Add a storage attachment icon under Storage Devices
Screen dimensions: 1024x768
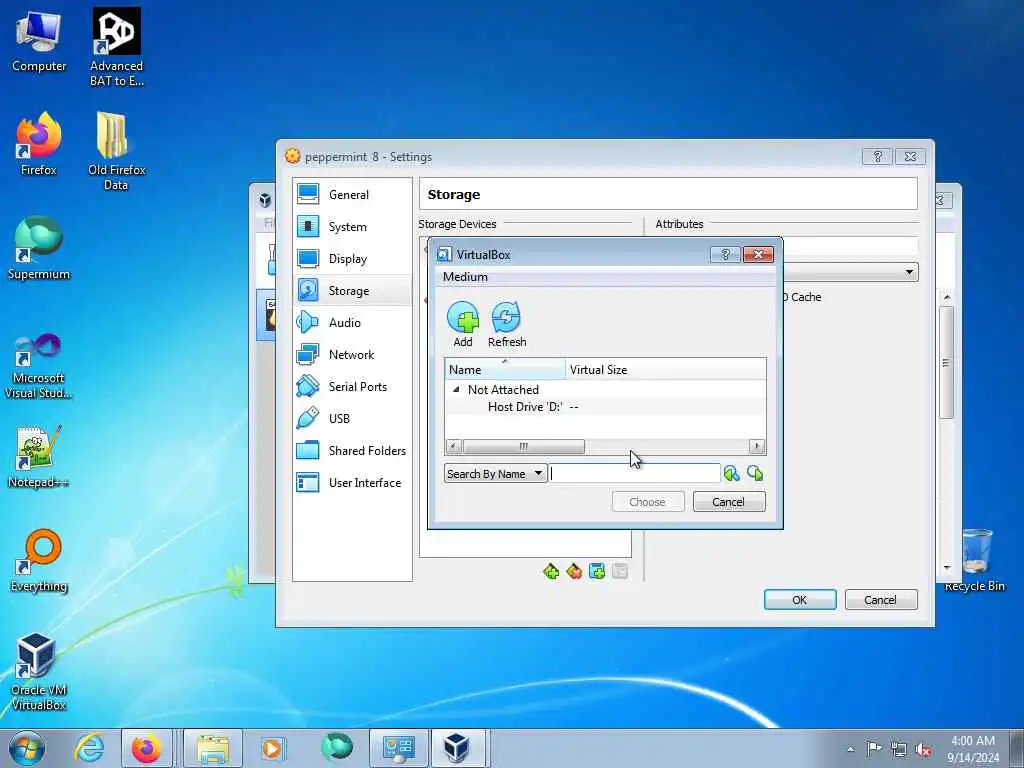tap(597, 571)
